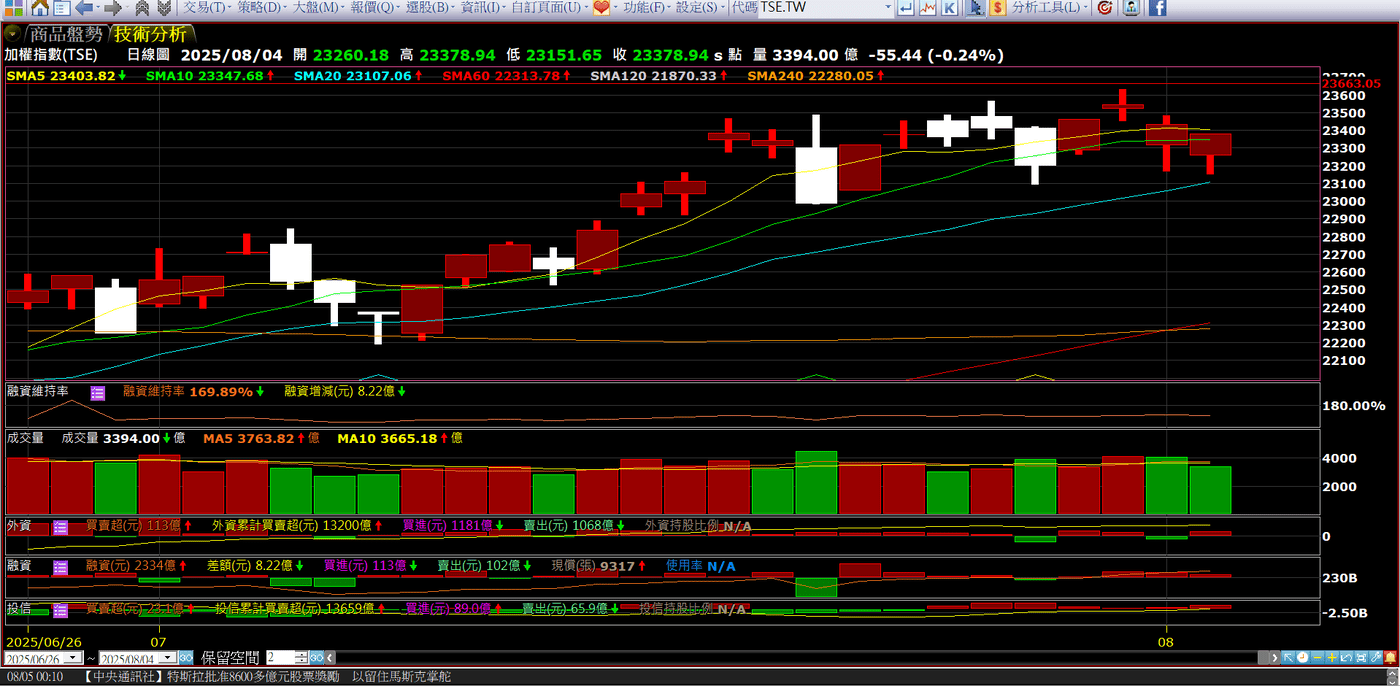Click the Home icon in toolbar
The width and height of the screenshot is (1400, 686).
pos(39,8)
